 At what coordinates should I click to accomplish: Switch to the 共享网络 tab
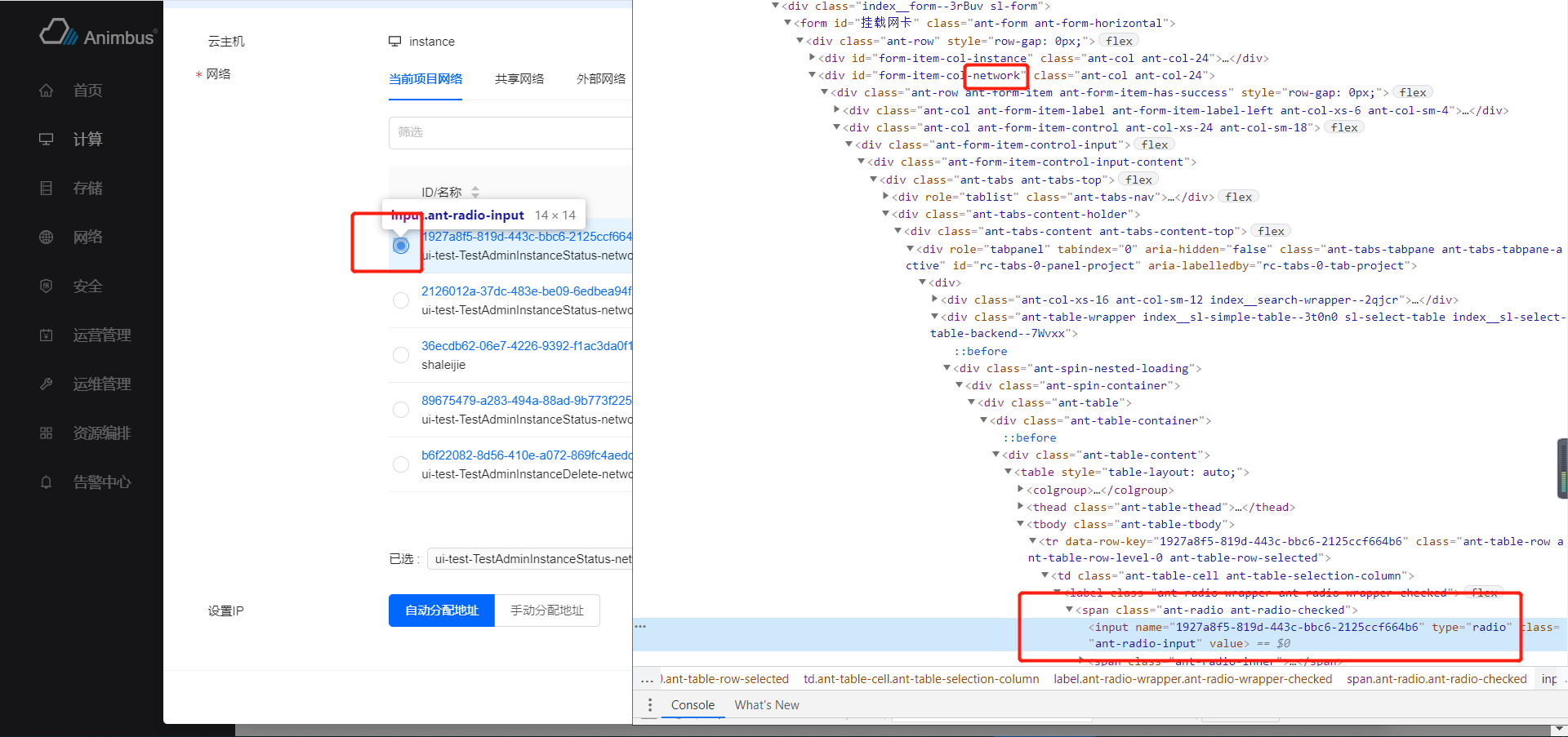[519, 79]
